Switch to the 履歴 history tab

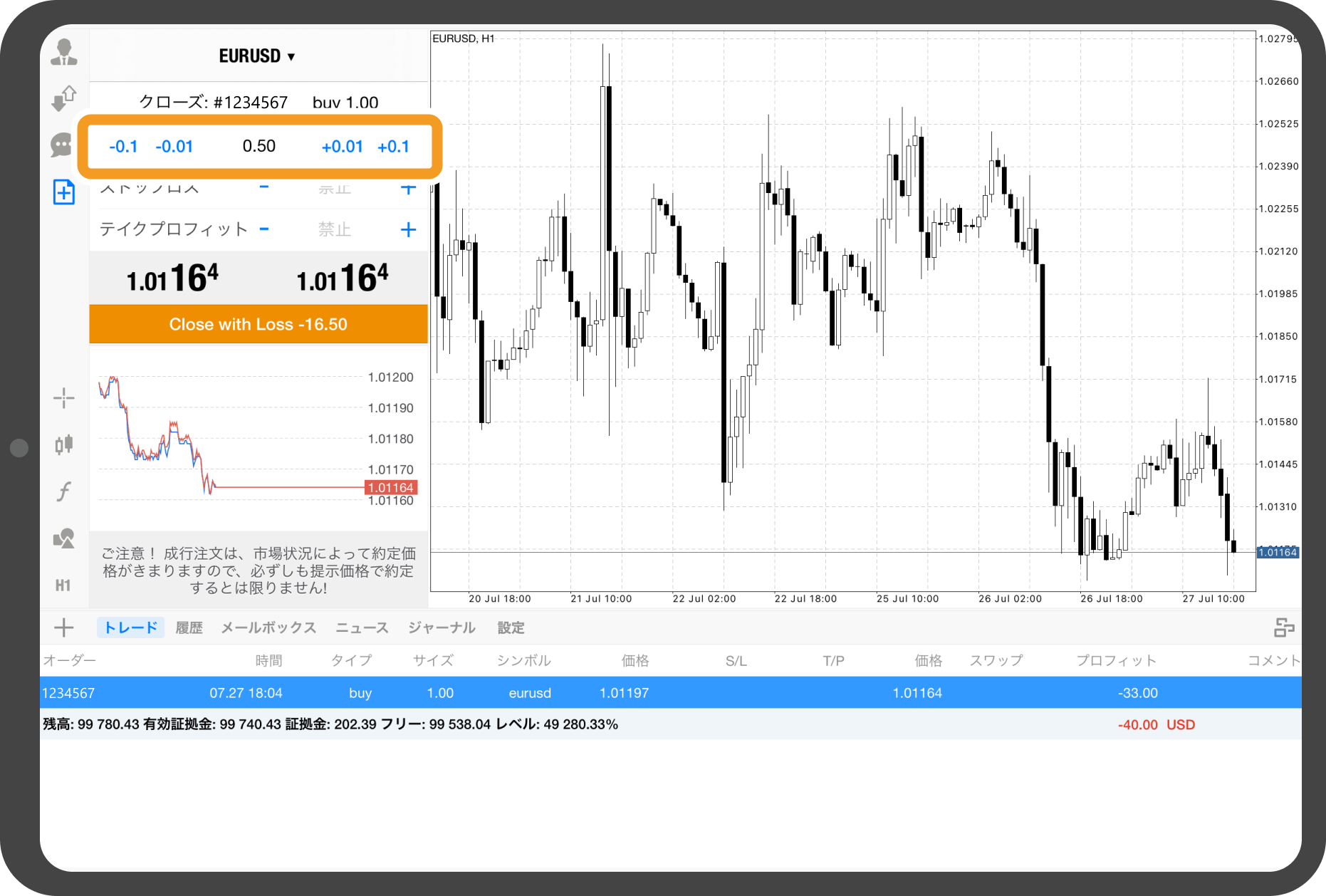click(189, 627)
